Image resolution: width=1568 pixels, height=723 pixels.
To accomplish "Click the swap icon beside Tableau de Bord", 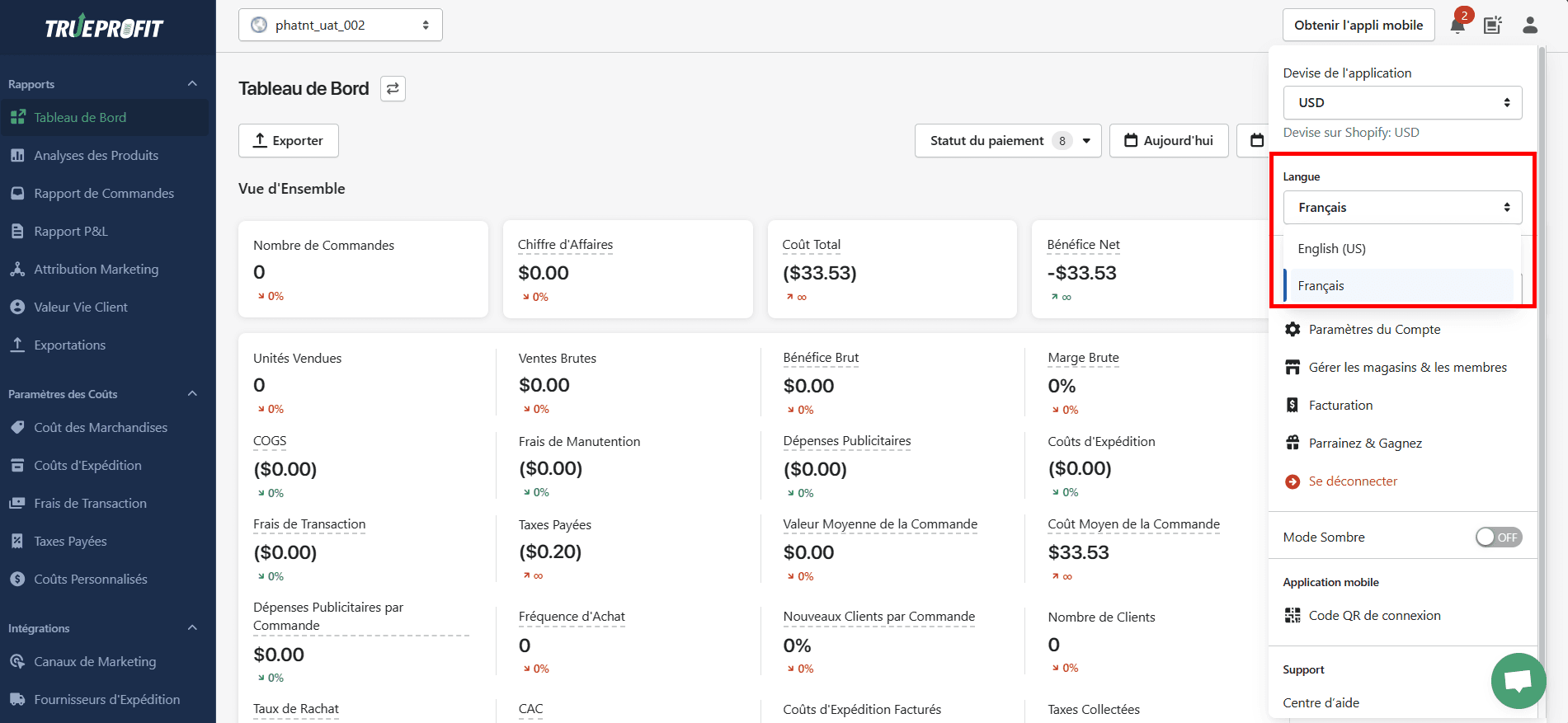I will coord(393,88).
